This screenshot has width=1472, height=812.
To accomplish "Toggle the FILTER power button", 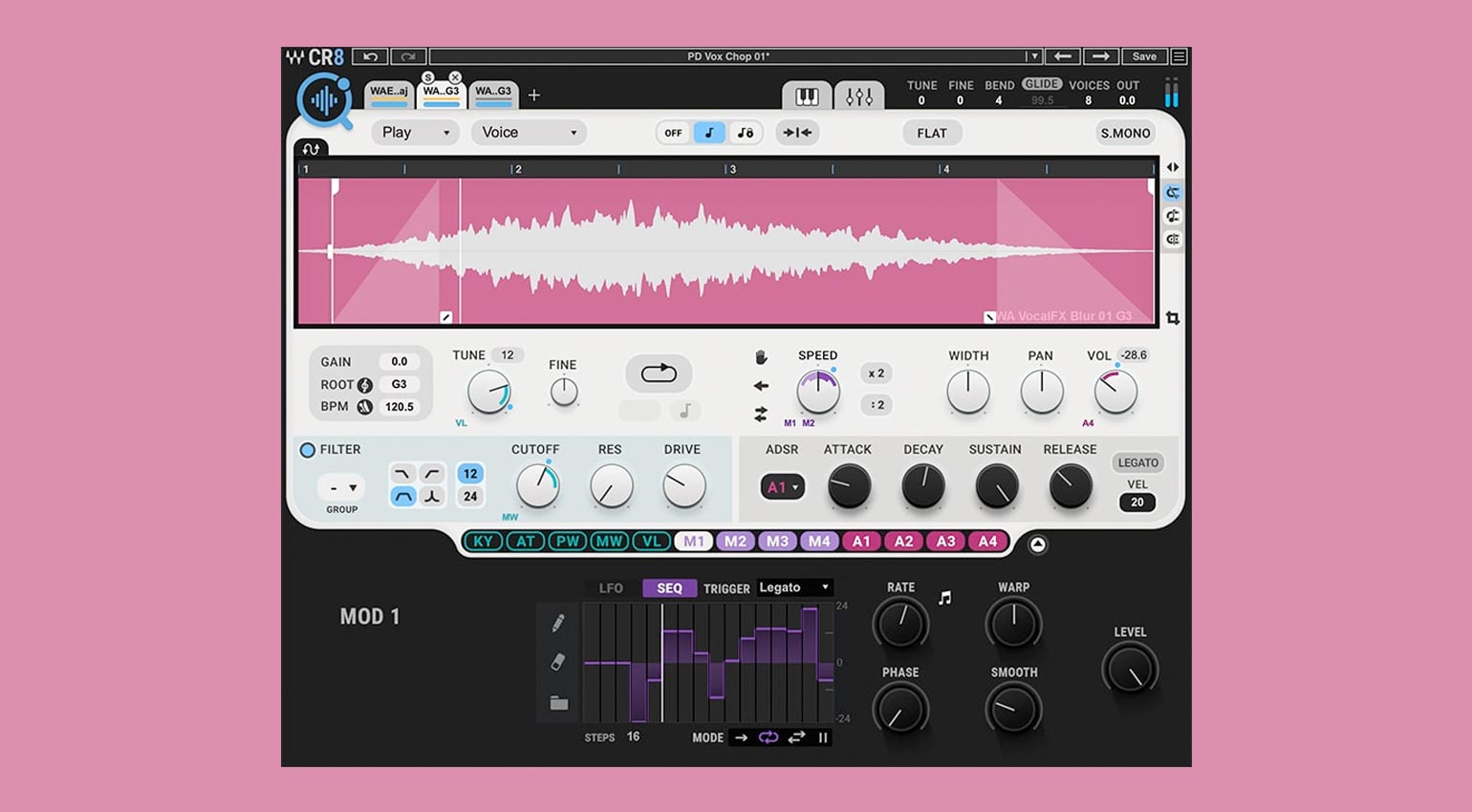I will (308, 450).
